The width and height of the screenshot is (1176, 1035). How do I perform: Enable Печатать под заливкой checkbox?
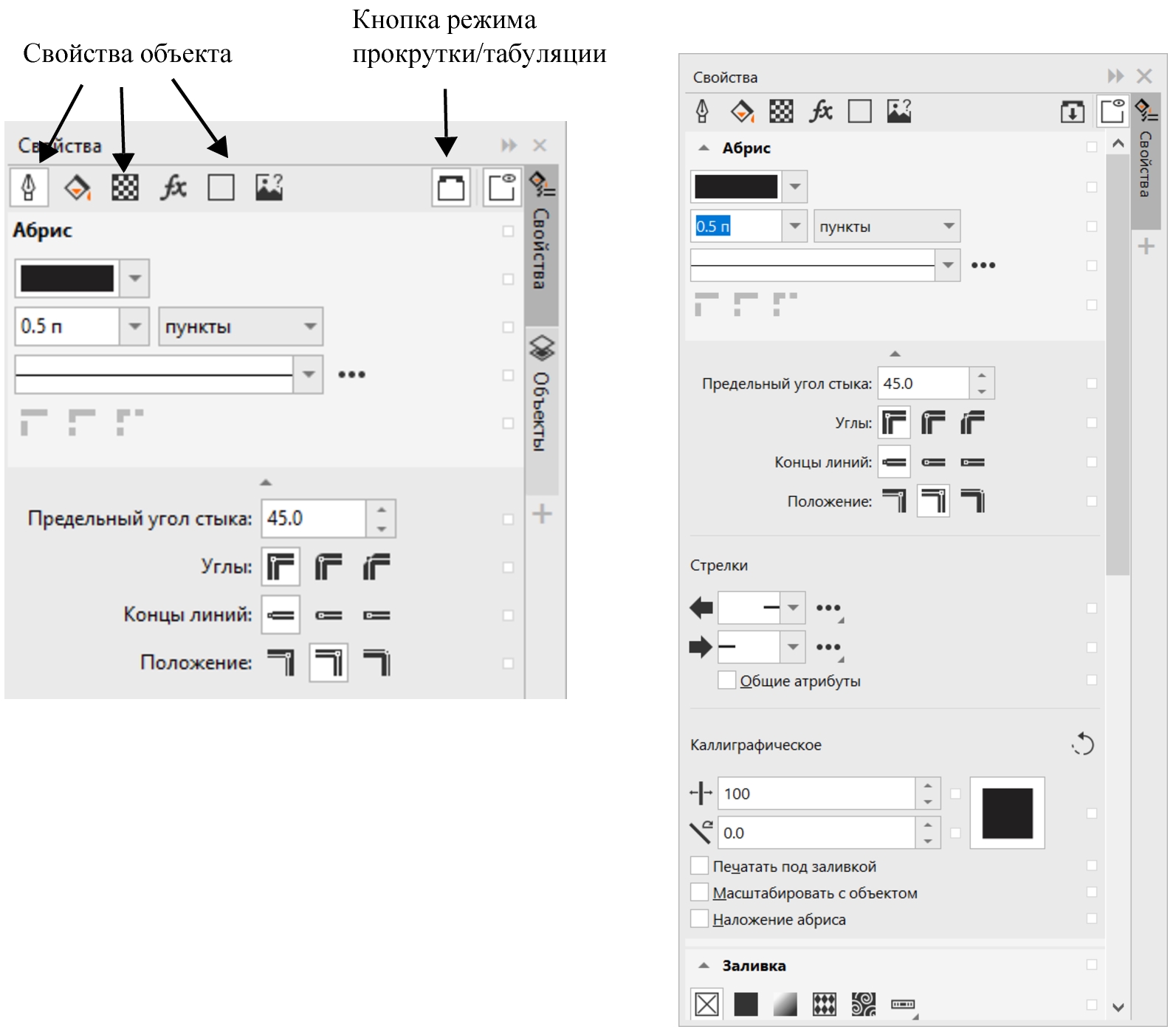tap(699, 865)
